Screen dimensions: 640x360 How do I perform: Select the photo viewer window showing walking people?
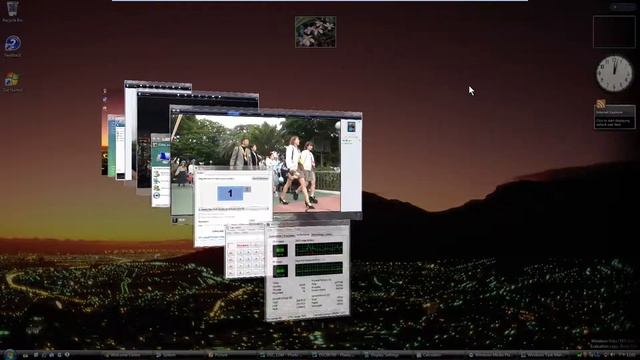click(x=265, y=163)
